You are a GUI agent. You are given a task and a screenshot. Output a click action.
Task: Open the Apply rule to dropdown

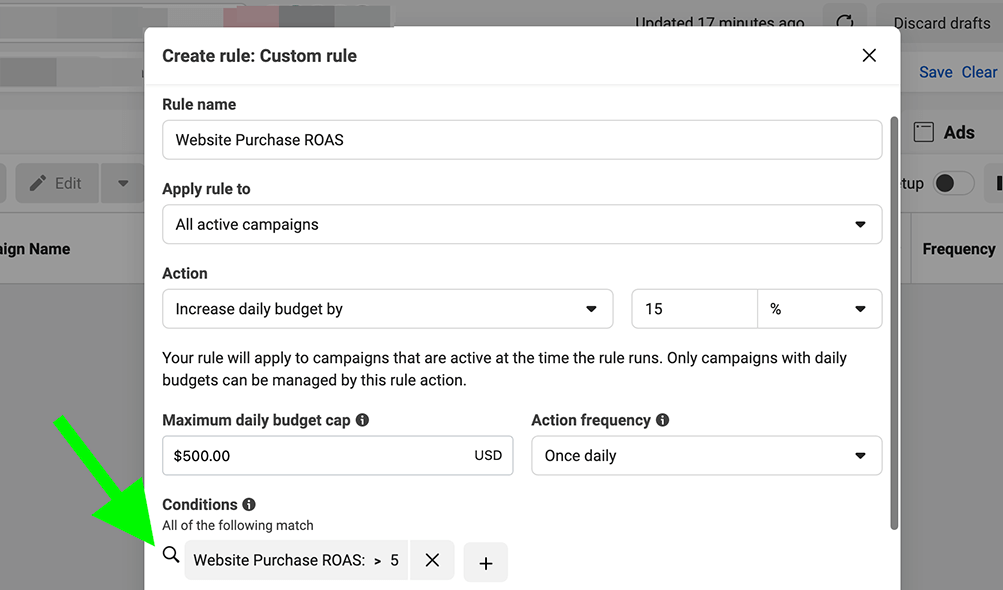point(521,225)
